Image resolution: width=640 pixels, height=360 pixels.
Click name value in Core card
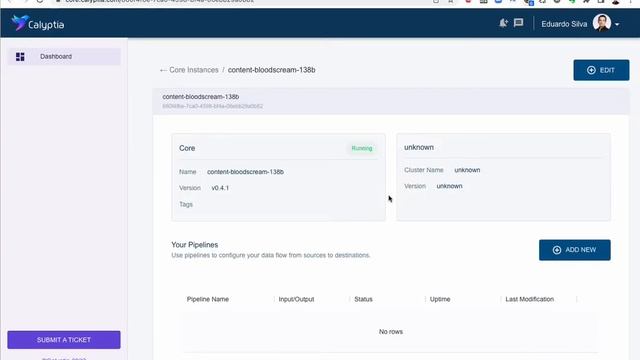pyautogui.click(x=245, y=172)
